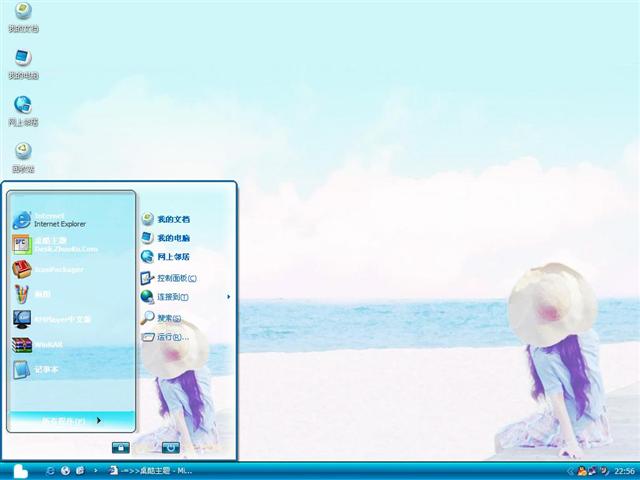Launch IconPackager from the start menu
640x480 pixels.
pyautogui.click(x=48, y=269)
